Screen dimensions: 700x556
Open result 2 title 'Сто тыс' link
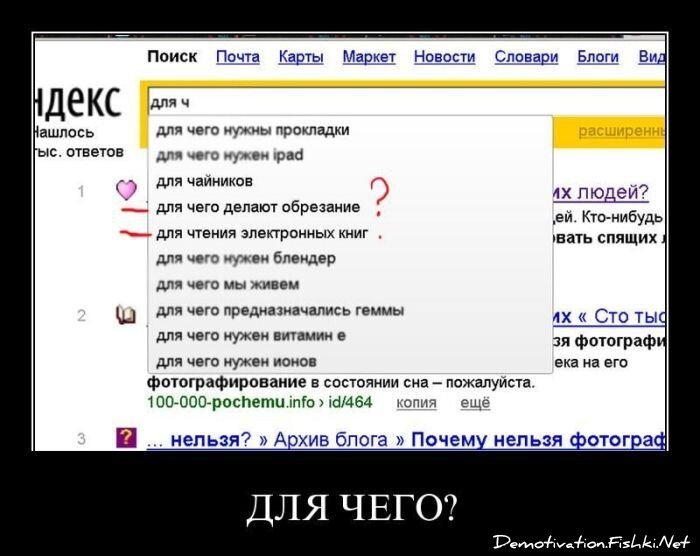coord(608,316)
